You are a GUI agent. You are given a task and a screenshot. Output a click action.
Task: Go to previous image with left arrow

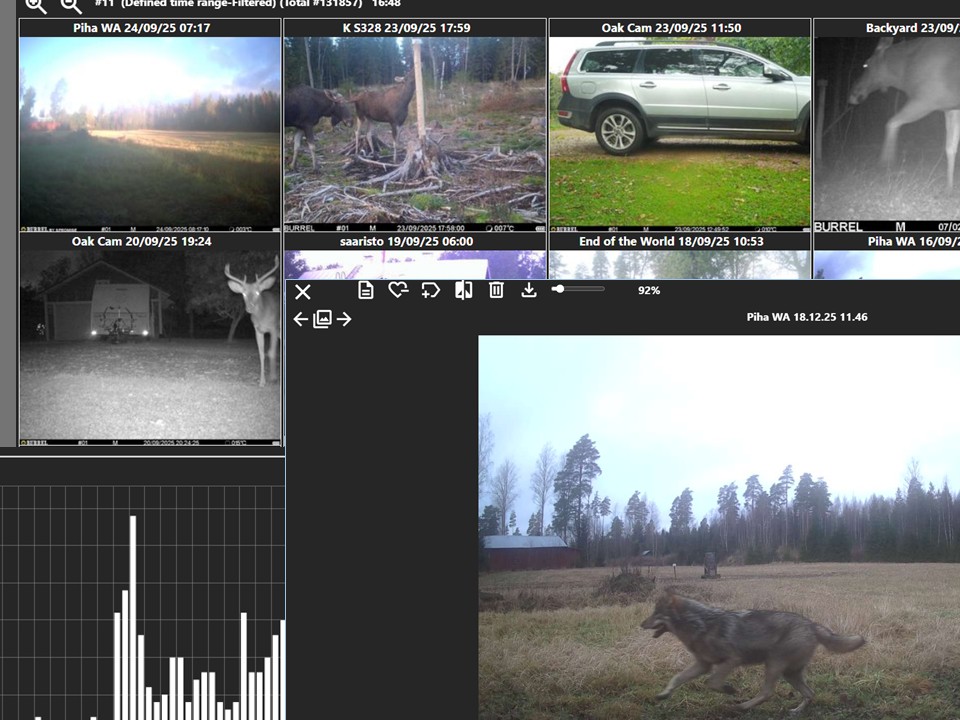(x=300, y=319)
